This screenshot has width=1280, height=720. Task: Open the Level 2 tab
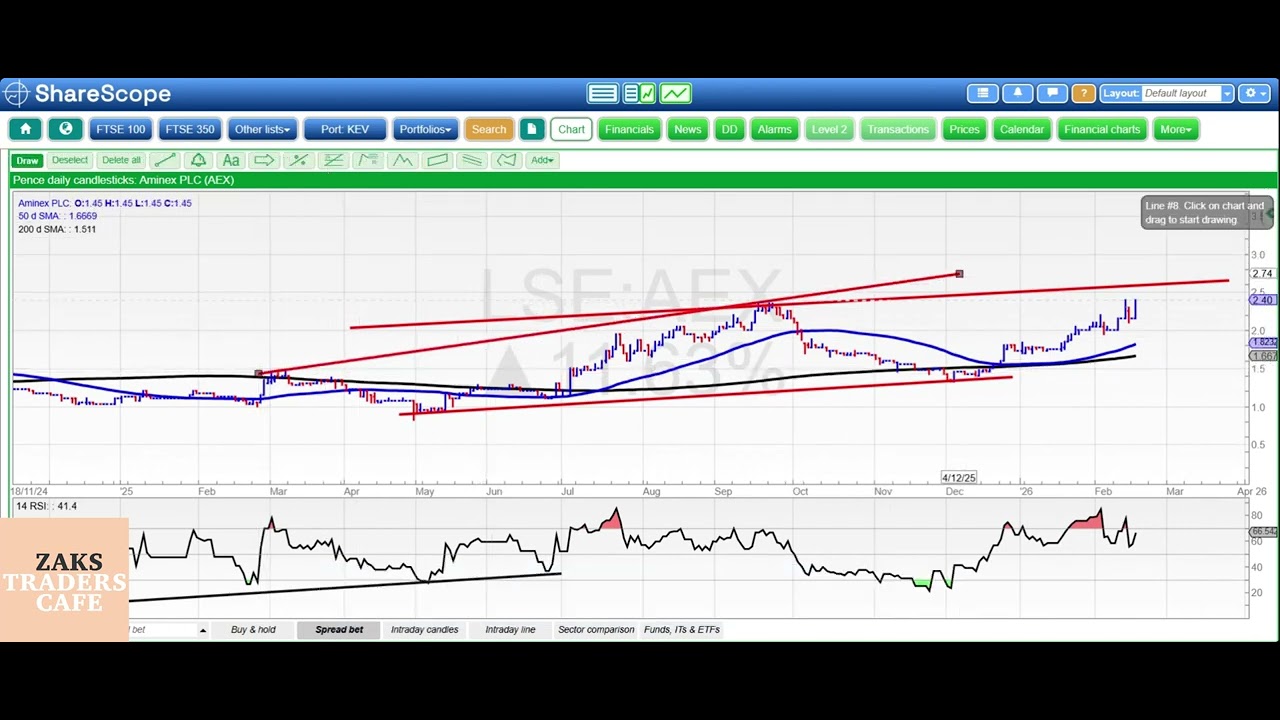(829, 129)
